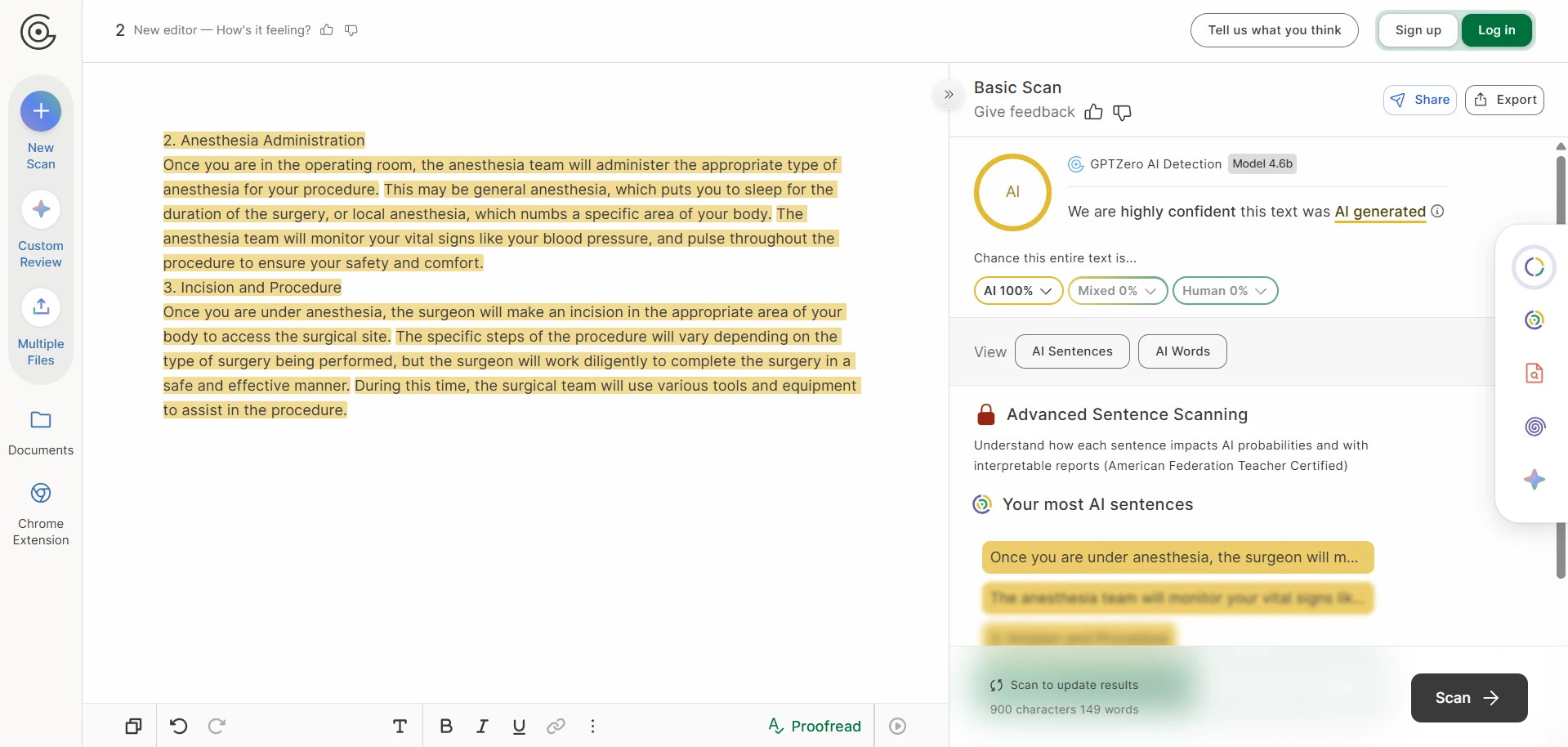Give thumbs up on new editor
1568x747 pixels.
pos(327,30)
